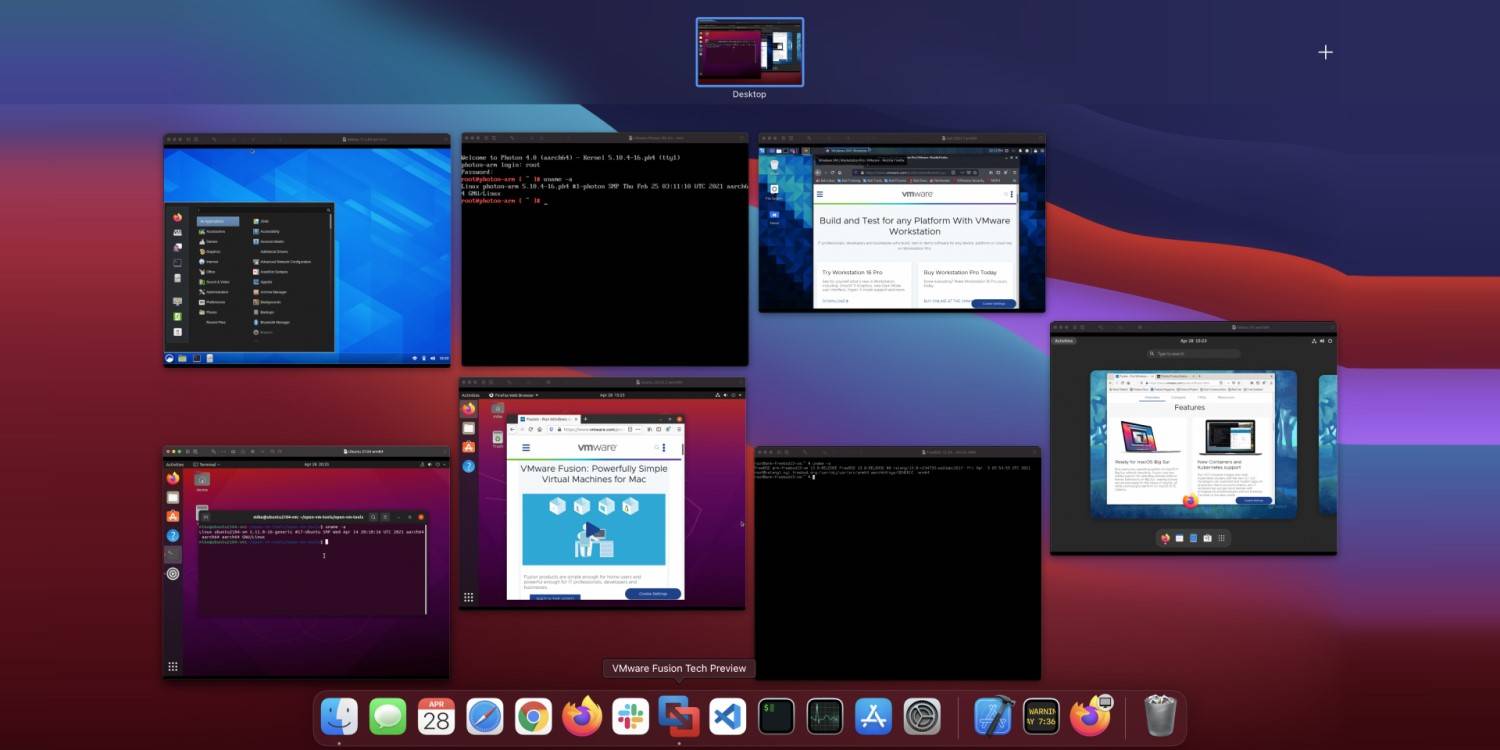The height and width of the screenshot is (750, 1500).
Task: Launch Messages from the Dock
Action: (x=388, y=716)
